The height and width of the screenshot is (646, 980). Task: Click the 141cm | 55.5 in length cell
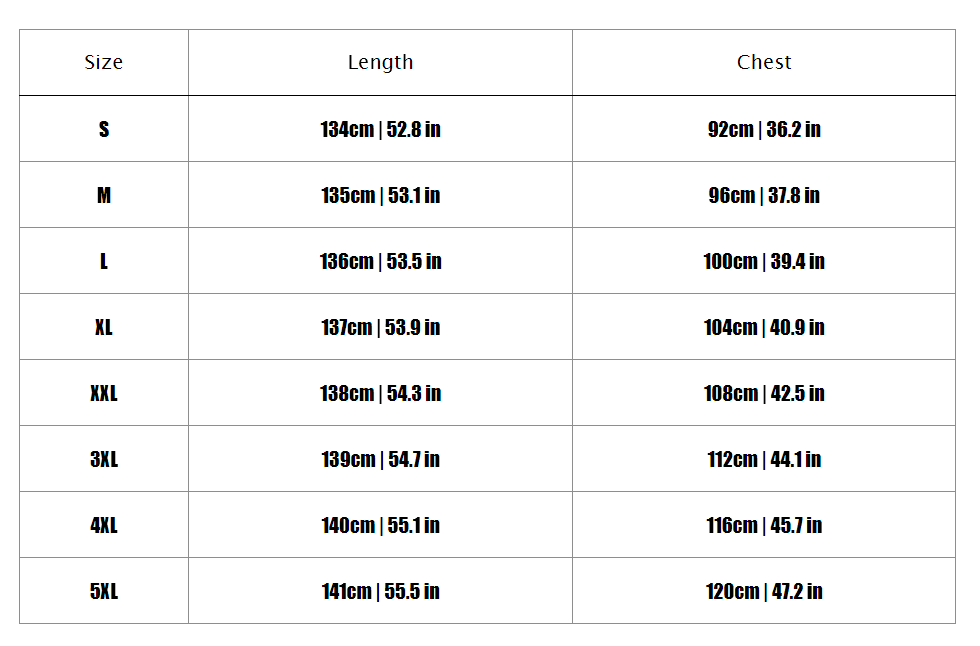tap(380, 591)
